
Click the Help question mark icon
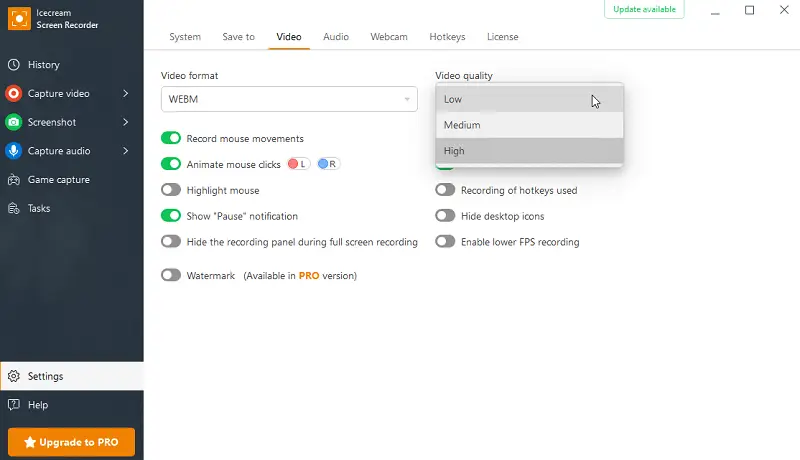click(14, 405)
